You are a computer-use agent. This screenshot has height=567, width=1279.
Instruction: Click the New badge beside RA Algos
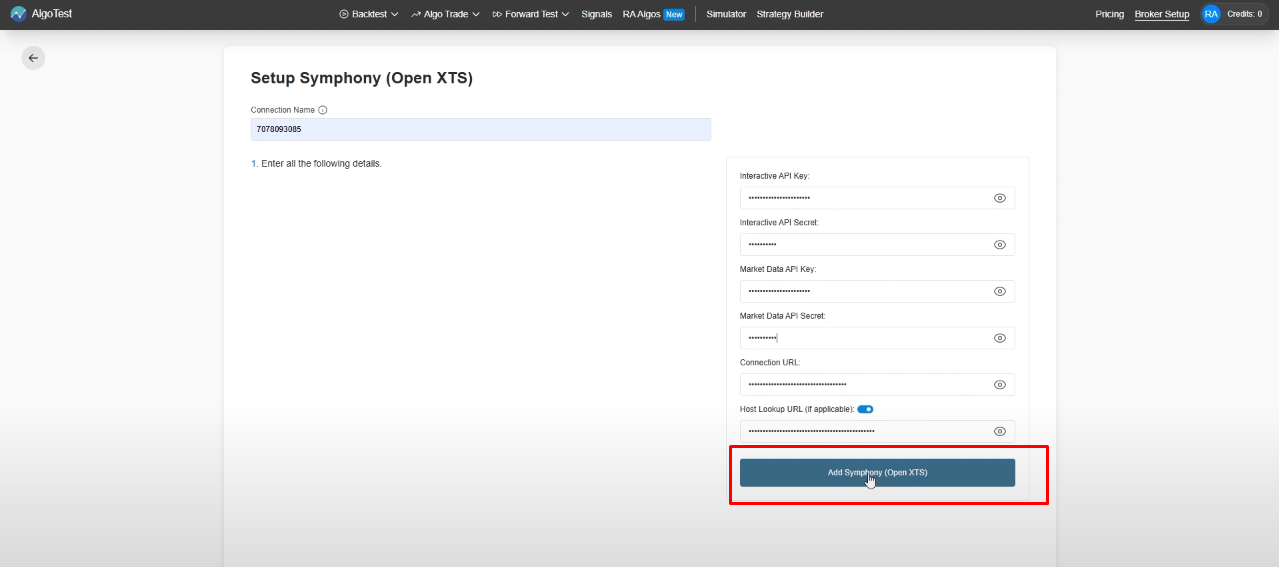click(674, 14)
